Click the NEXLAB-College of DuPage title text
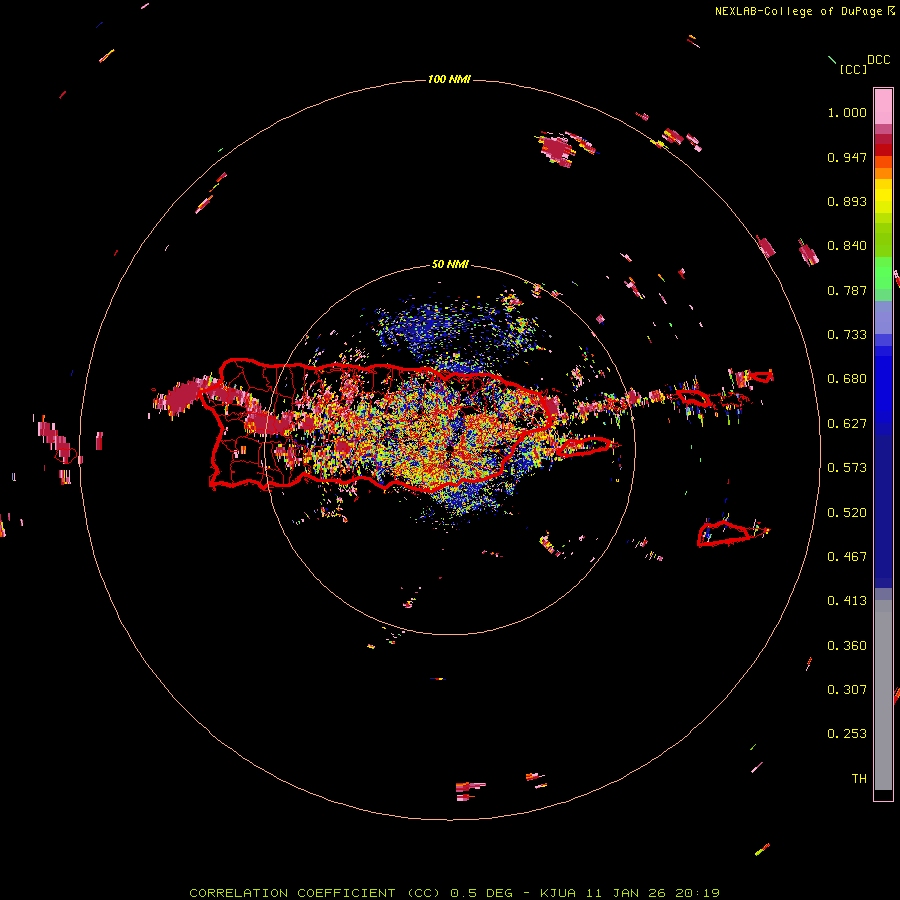This screenshot has width=900, height=900. point(799,11)
